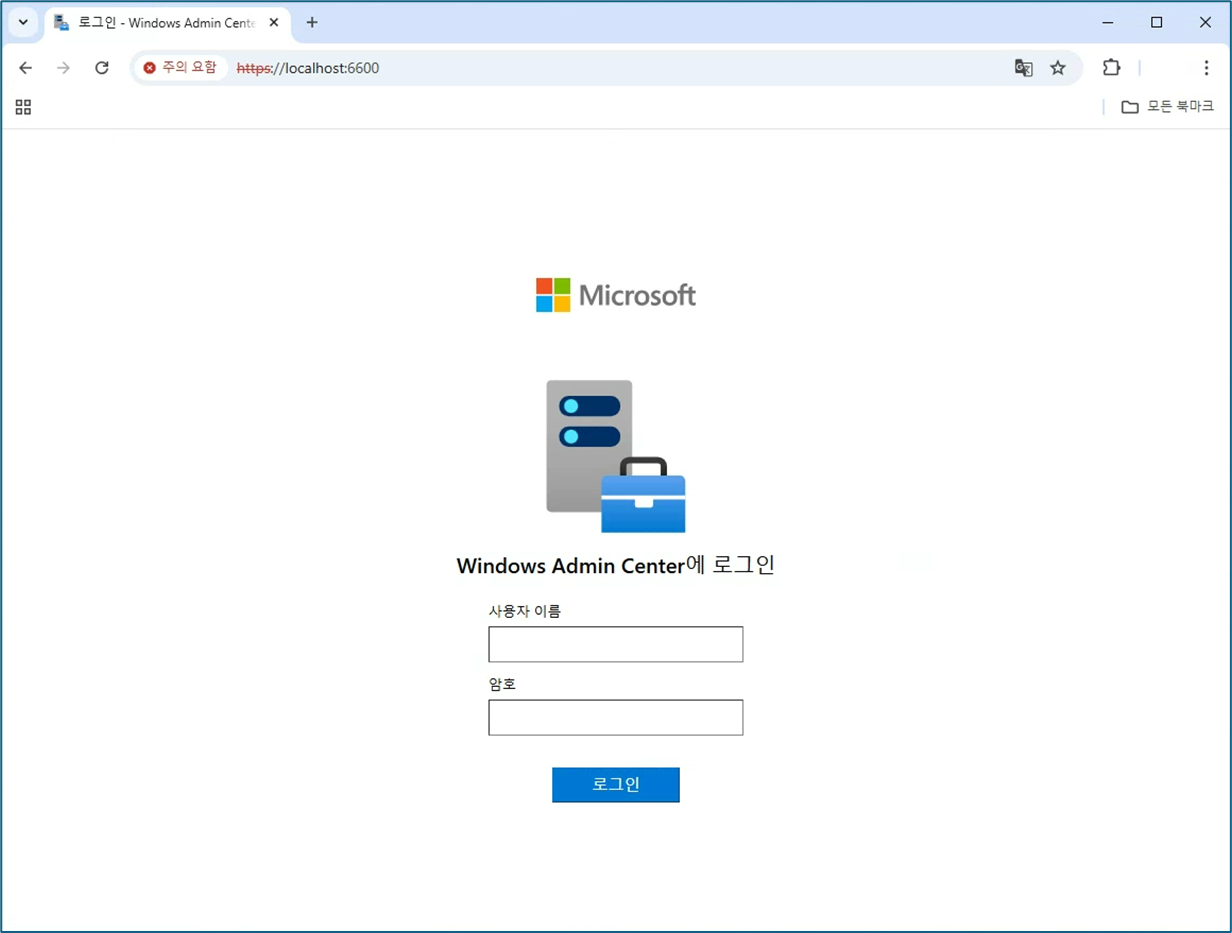Click the 암호 password field
This screenshot has height=933, width=1232.
pyautogui.click(x=615, y=717)
